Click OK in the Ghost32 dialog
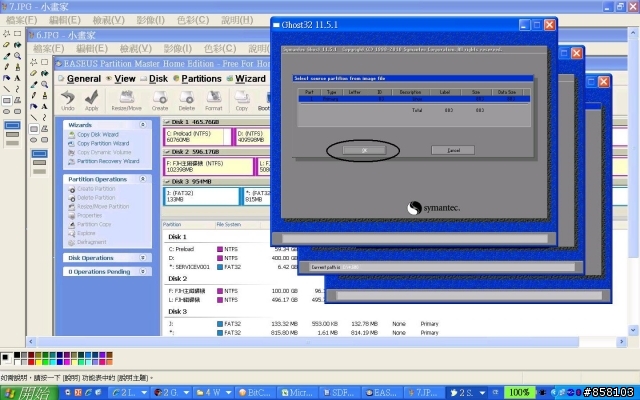This screenshot has height=400, width=640. tap(364, 150)
